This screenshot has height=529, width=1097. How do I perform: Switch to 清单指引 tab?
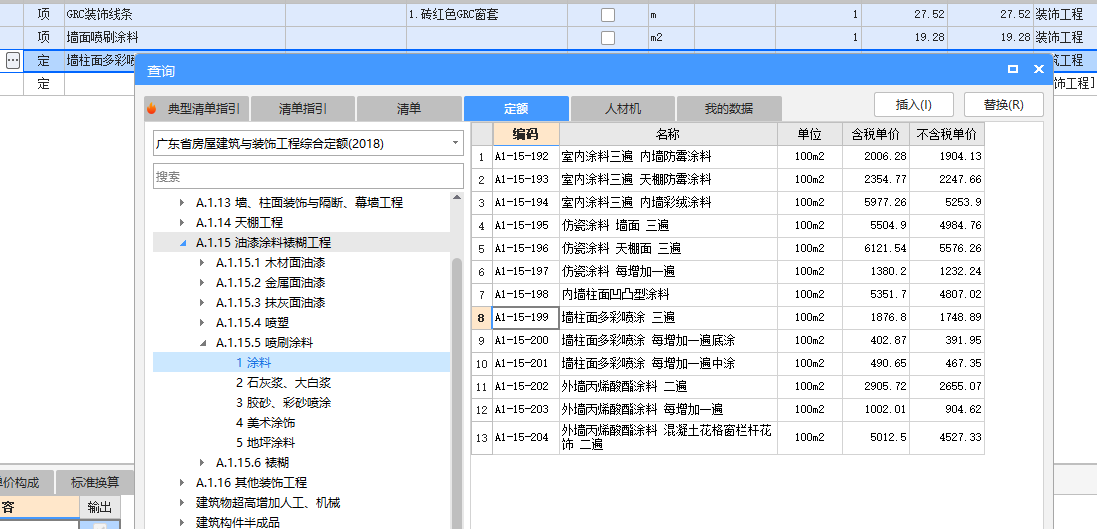click(x=303, y=109)
